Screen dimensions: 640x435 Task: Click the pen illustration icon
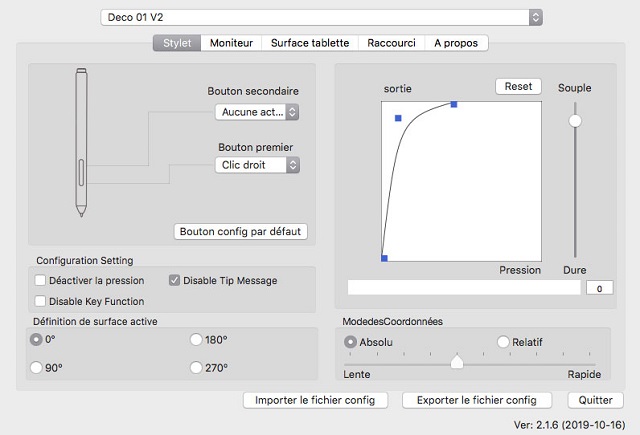(81, 142)
